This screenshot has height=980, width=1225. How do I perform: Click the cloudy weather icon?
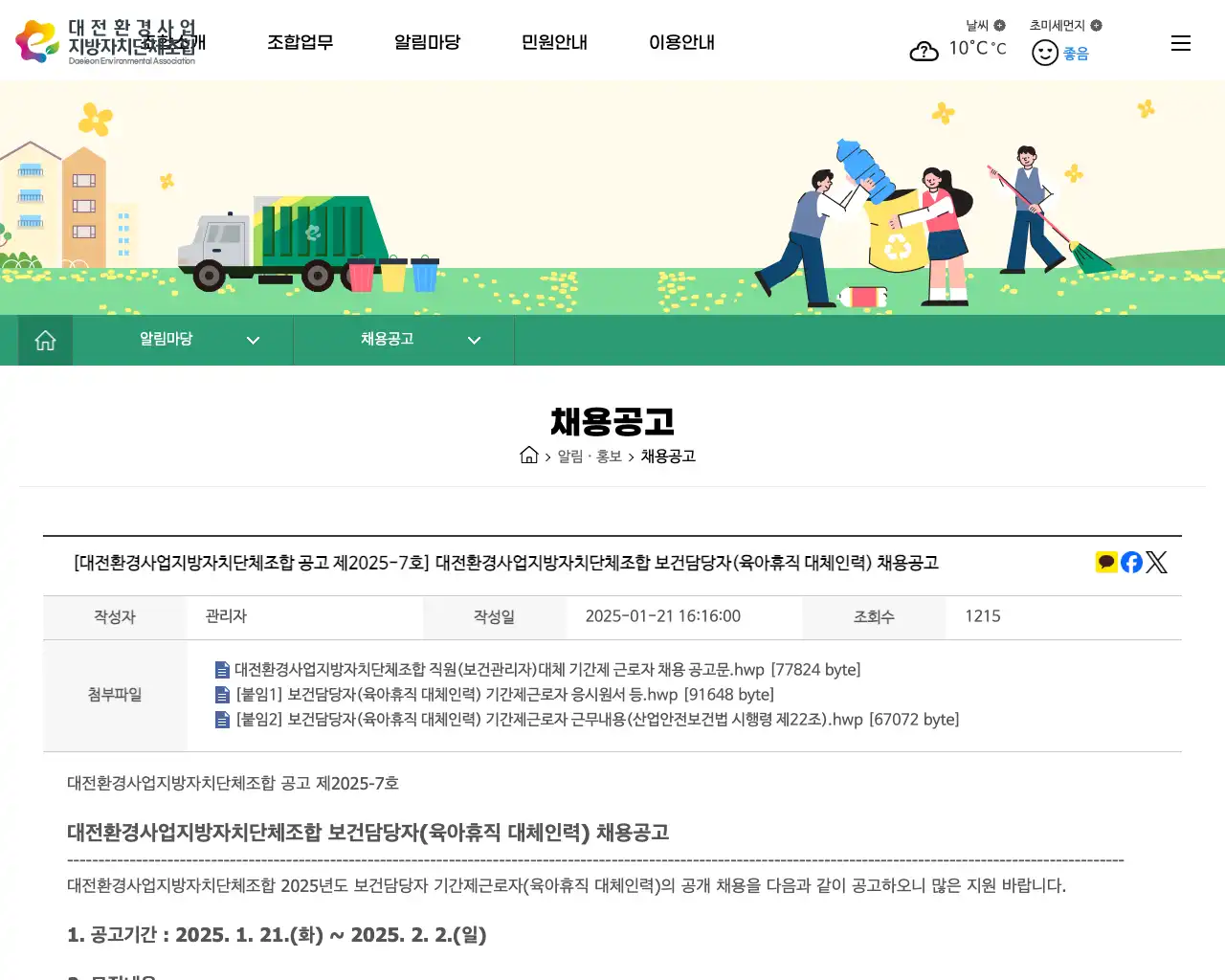(924, 51)
